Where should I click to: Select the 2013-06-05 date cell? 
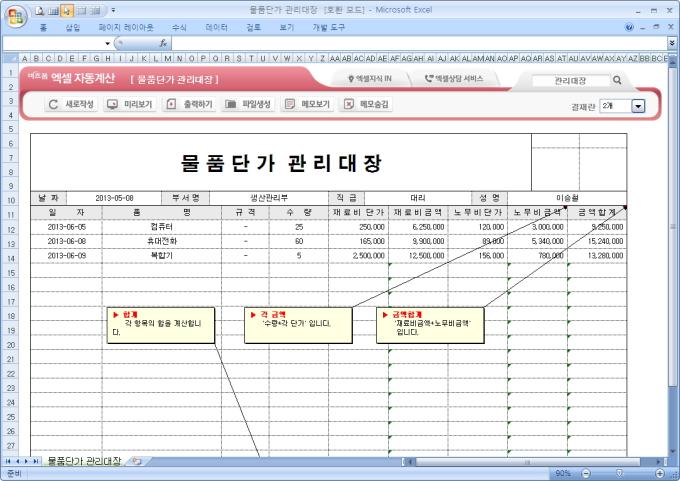click(66, 227)
